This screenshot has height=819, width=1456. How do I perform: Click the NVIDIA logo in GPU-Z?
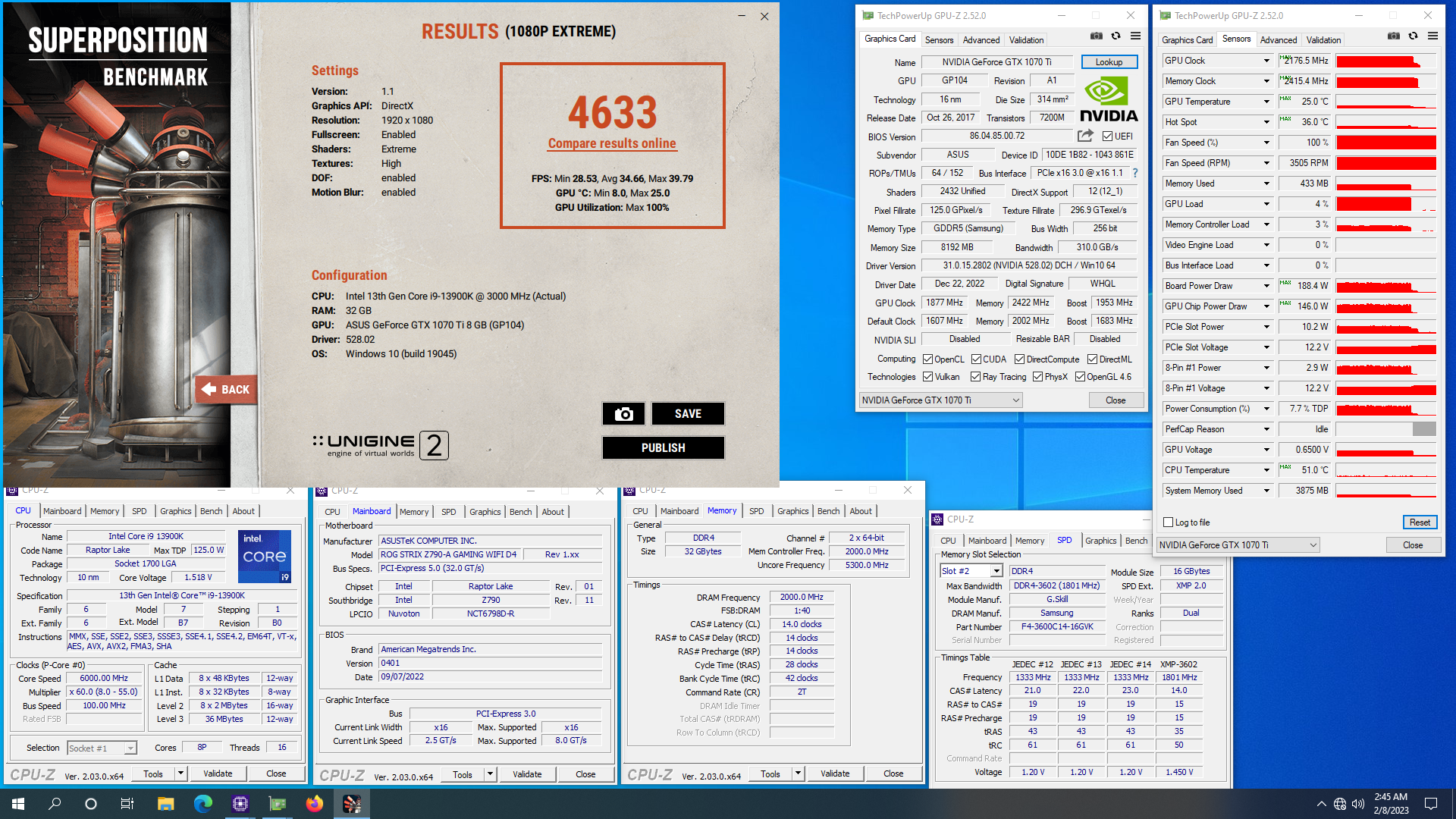click(1109, 99)
